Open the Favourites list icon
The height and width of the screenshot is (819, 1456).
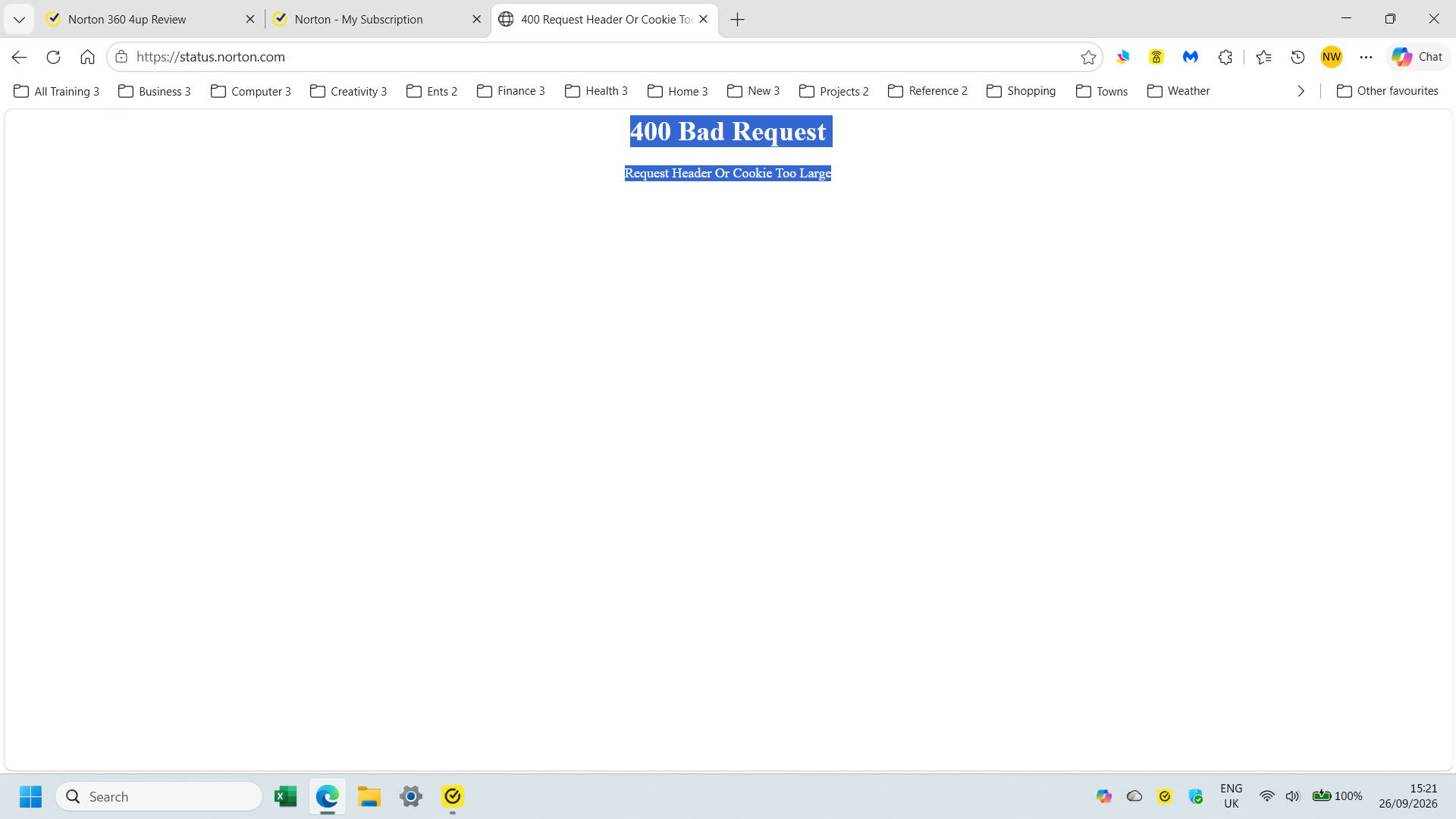[1263, 57]
